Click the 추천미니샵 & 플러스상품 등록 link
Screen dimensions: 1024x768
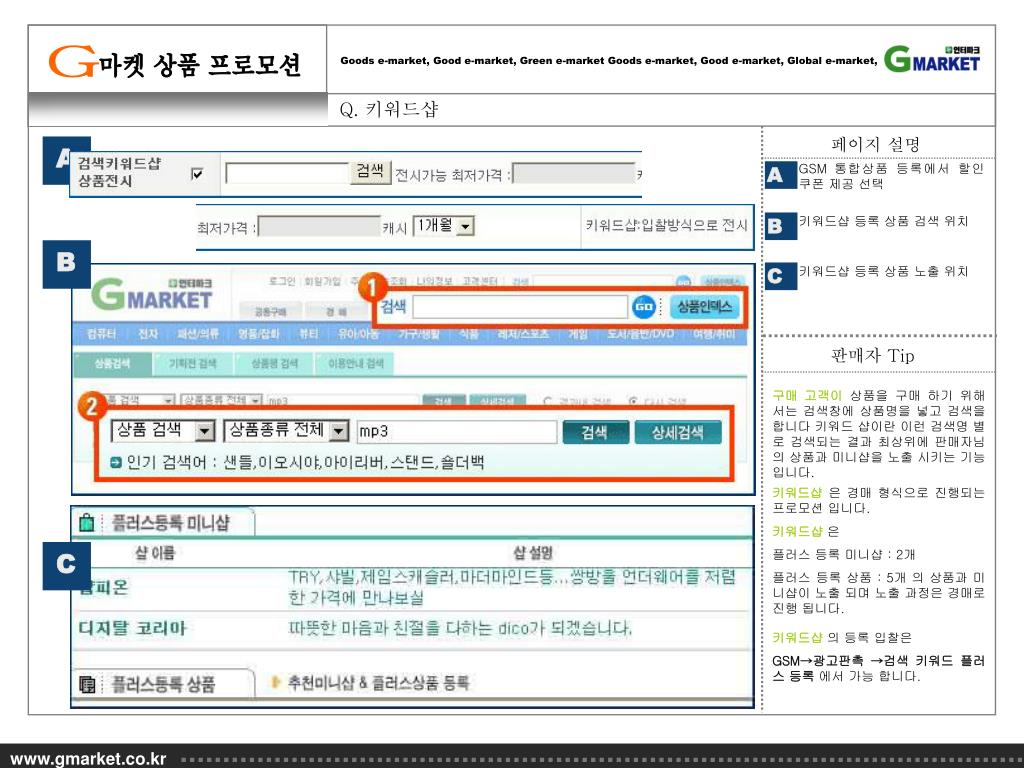tap(379, 683)
